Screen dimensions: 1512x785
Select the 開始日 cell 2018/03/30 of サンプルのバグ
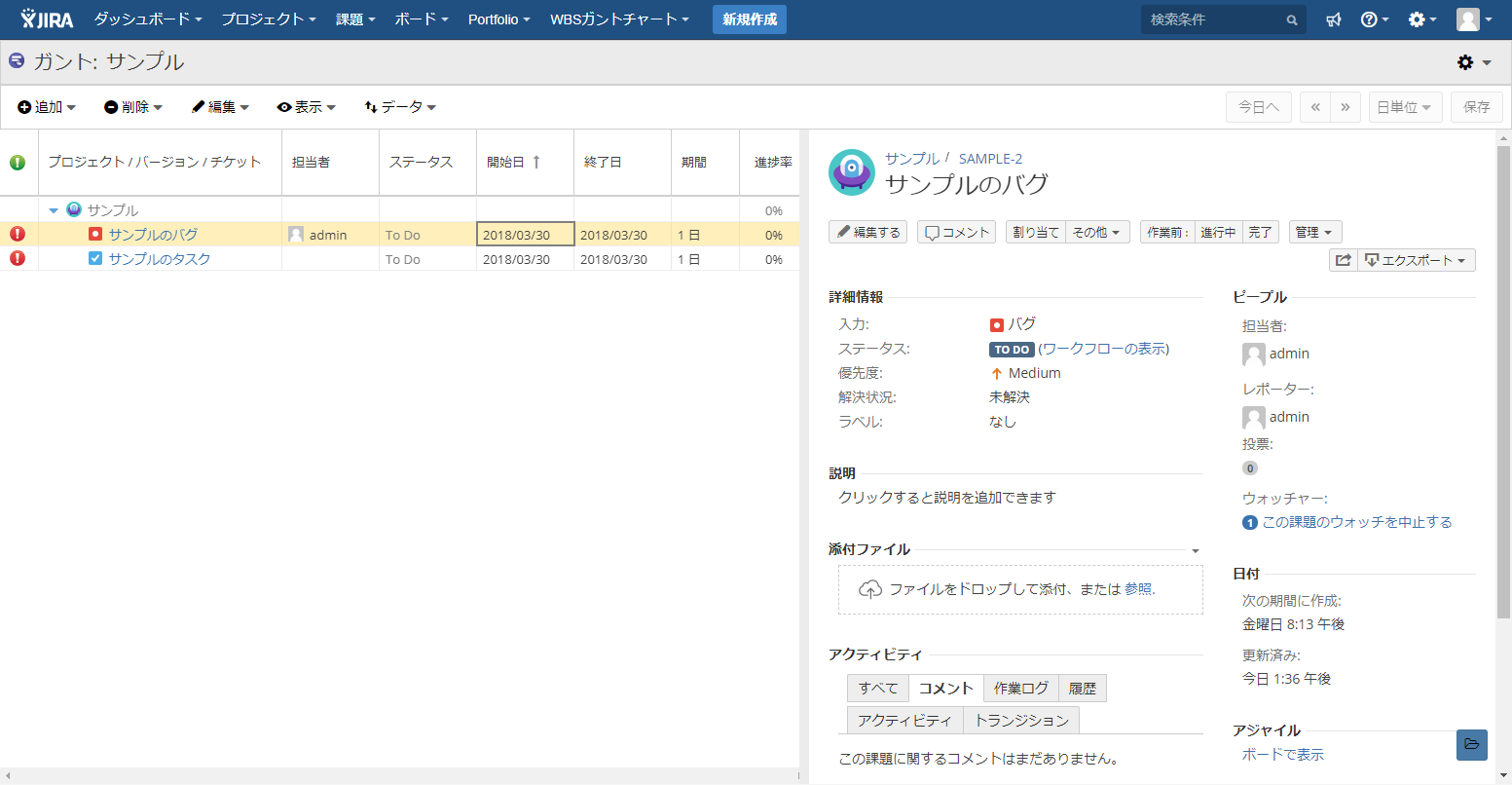[x=525, y=235]
